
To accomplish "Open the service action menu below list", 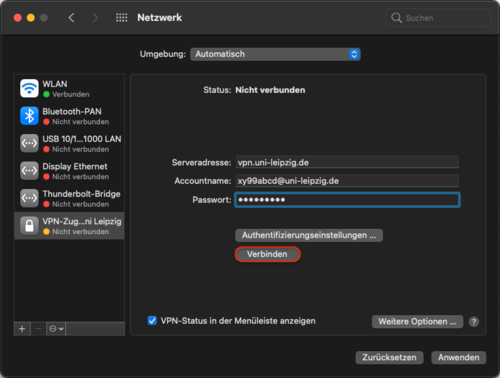I will 56,329.
